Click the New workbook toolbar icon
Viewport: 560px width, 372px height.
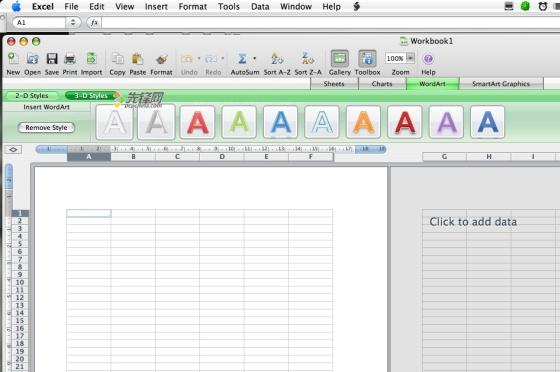tap(13, 59)
